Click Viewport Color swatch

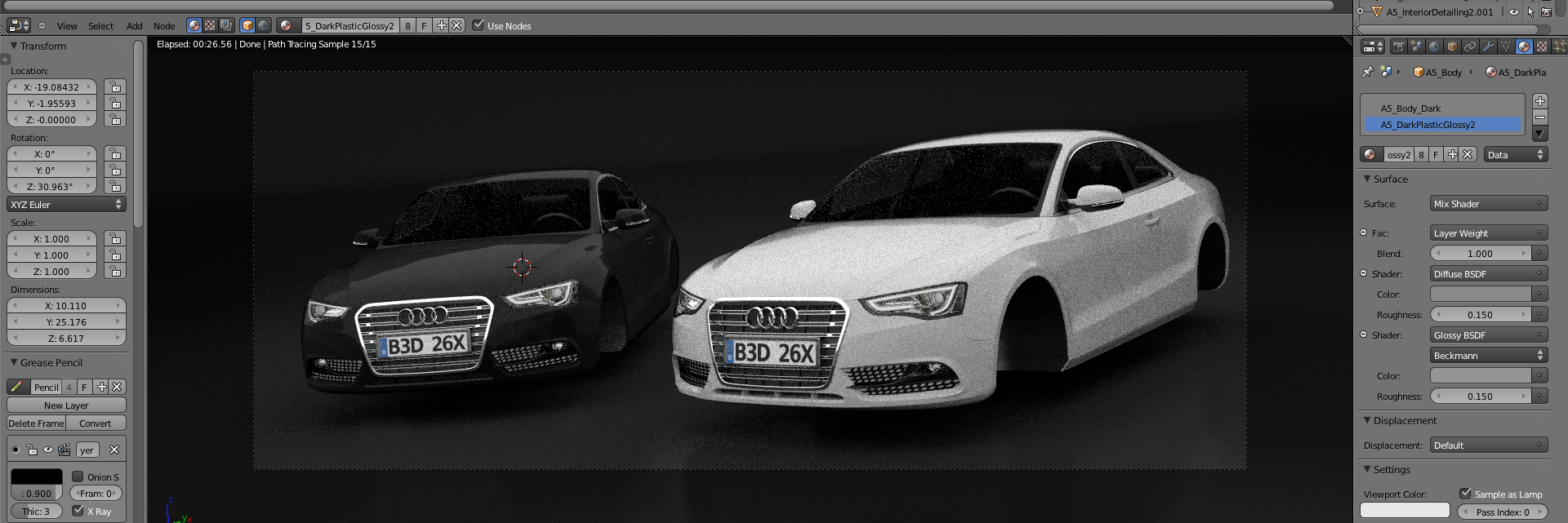click(1405, 511)
